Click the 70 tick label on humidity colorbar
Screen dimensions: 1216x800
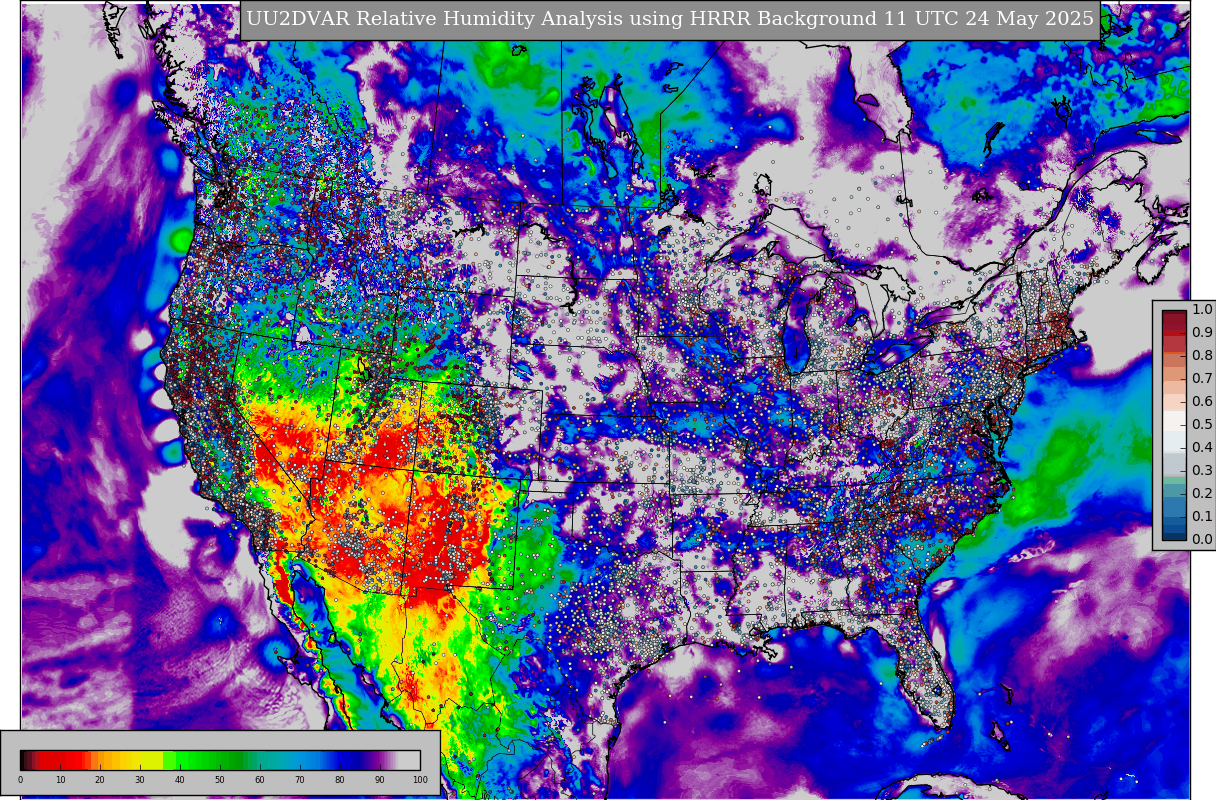300,779
